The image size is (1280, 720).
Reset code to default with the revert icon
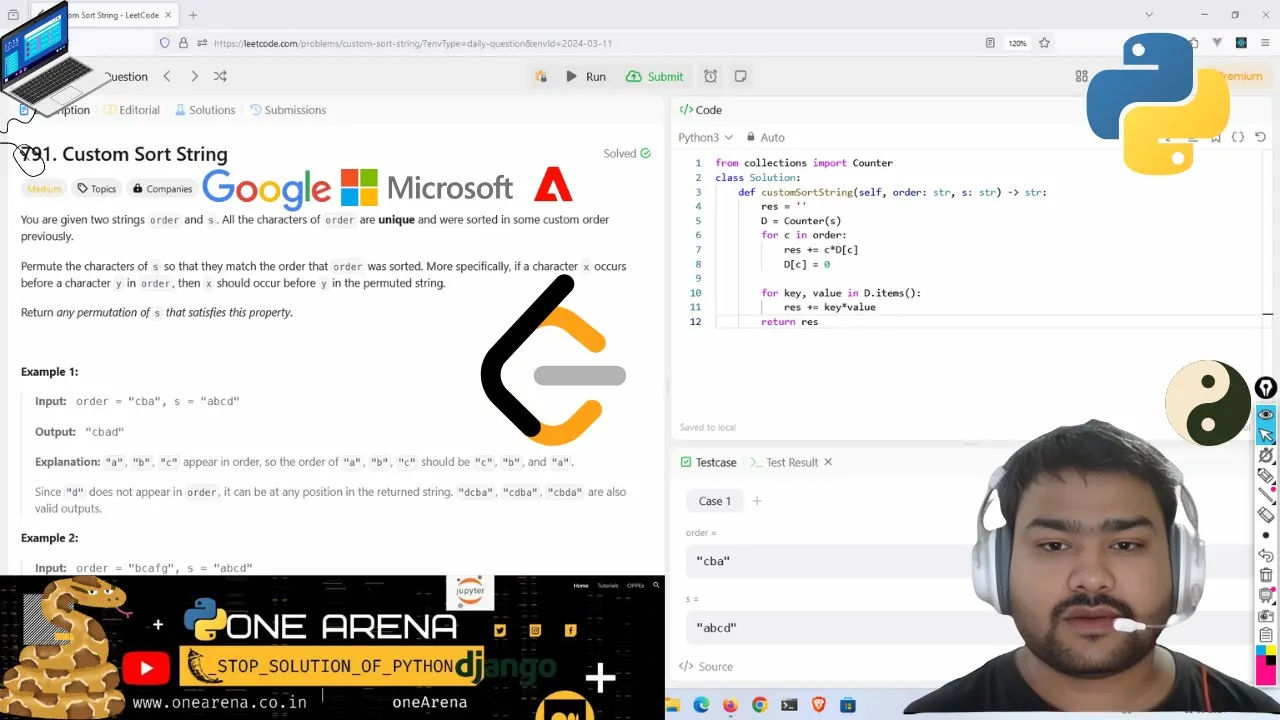(1260, 137)
